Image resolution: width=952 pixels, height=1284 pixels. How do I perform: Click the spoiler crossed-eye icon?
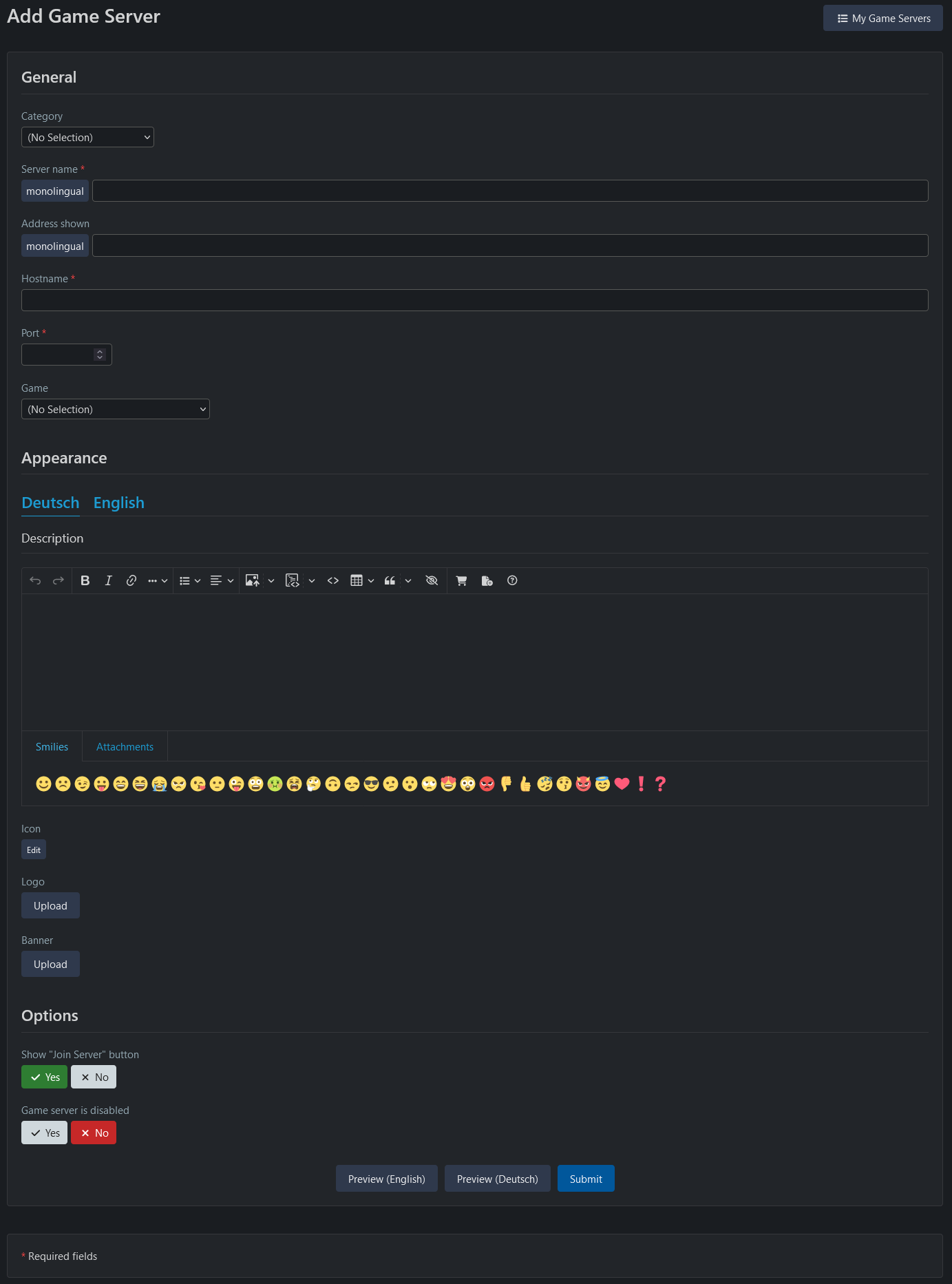pos(432,580)
